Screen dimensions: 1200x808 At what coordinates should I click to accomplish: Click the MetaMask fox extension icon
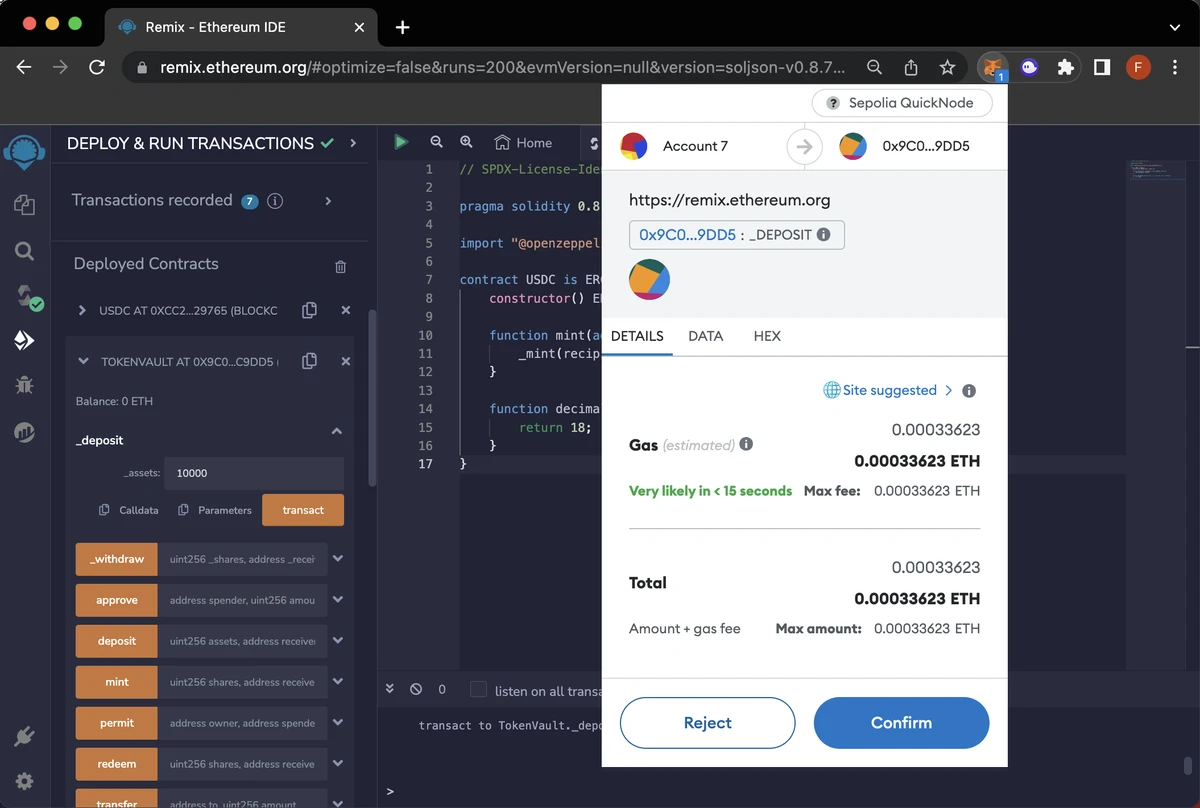(x=992, y=67)
